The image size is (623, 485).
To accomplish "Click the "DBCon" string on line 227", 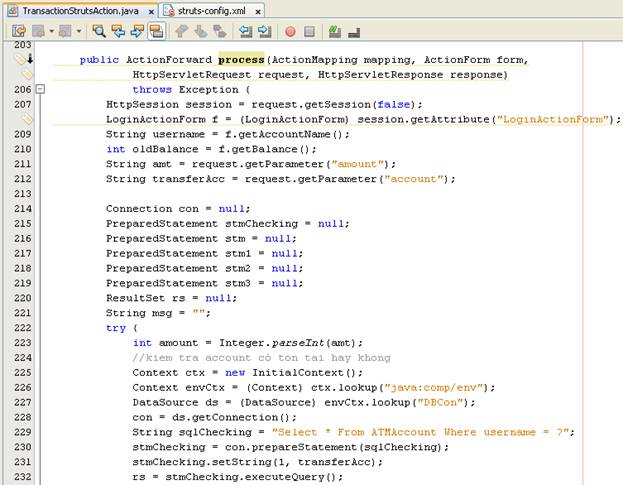I will click(x=440, y=402).
